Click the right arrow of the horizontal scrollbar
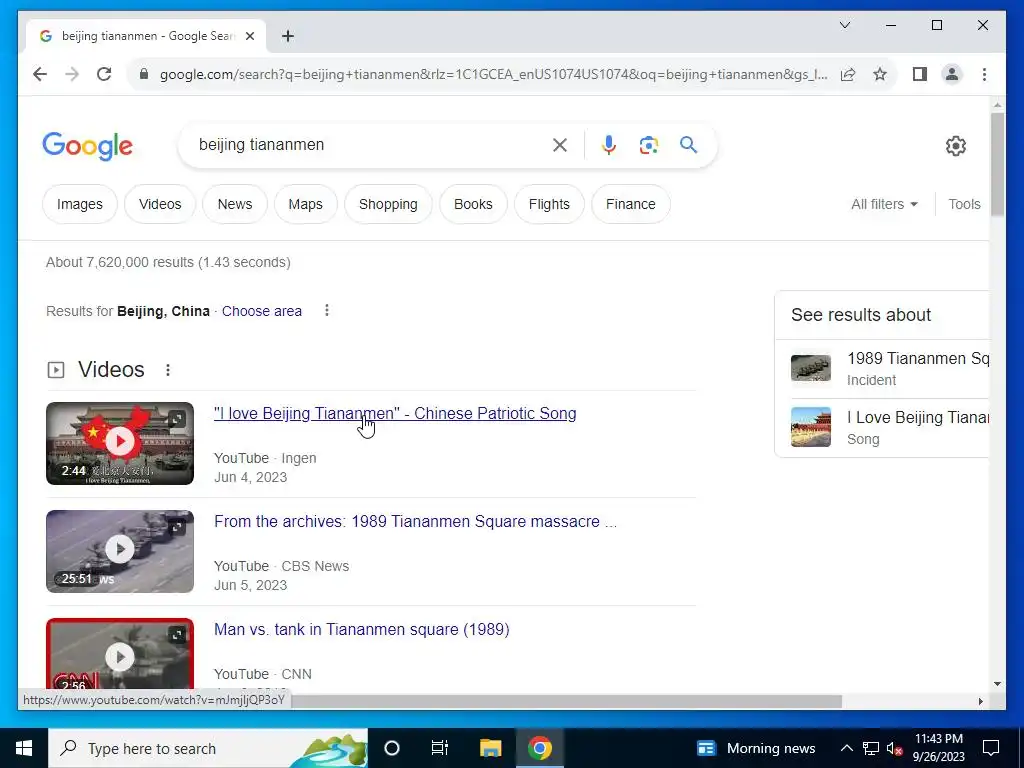 click(x=980, y=701)
